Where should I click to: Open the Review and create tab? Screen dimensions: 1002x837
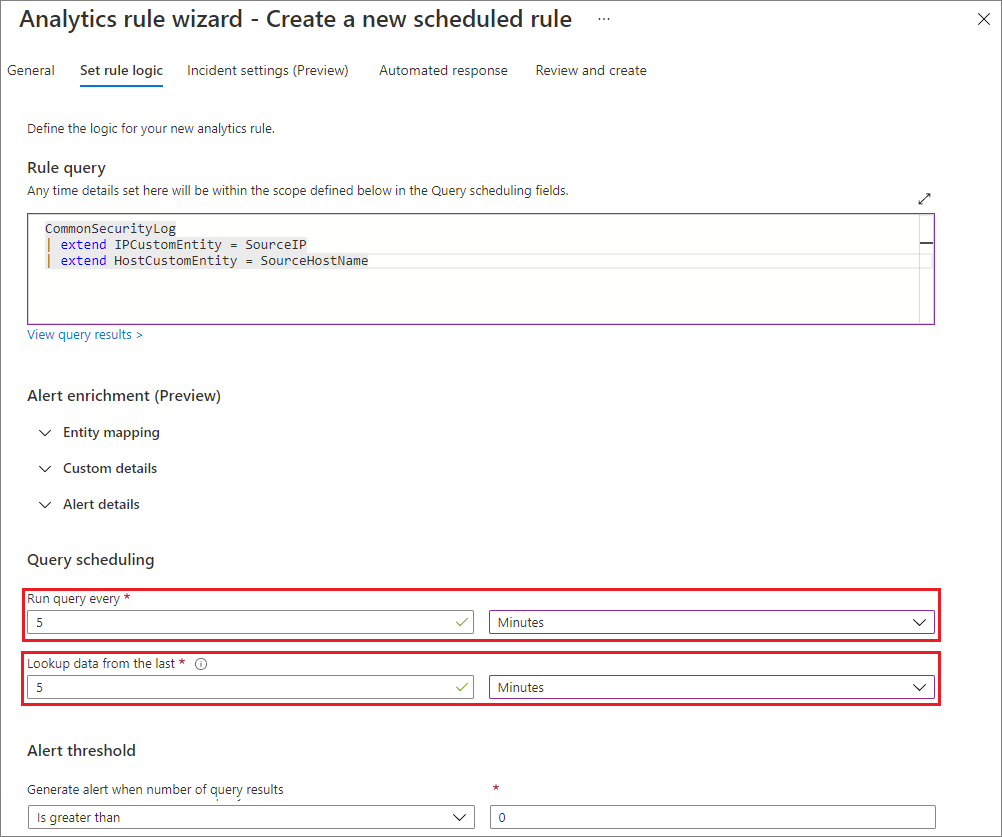[590, 70]
